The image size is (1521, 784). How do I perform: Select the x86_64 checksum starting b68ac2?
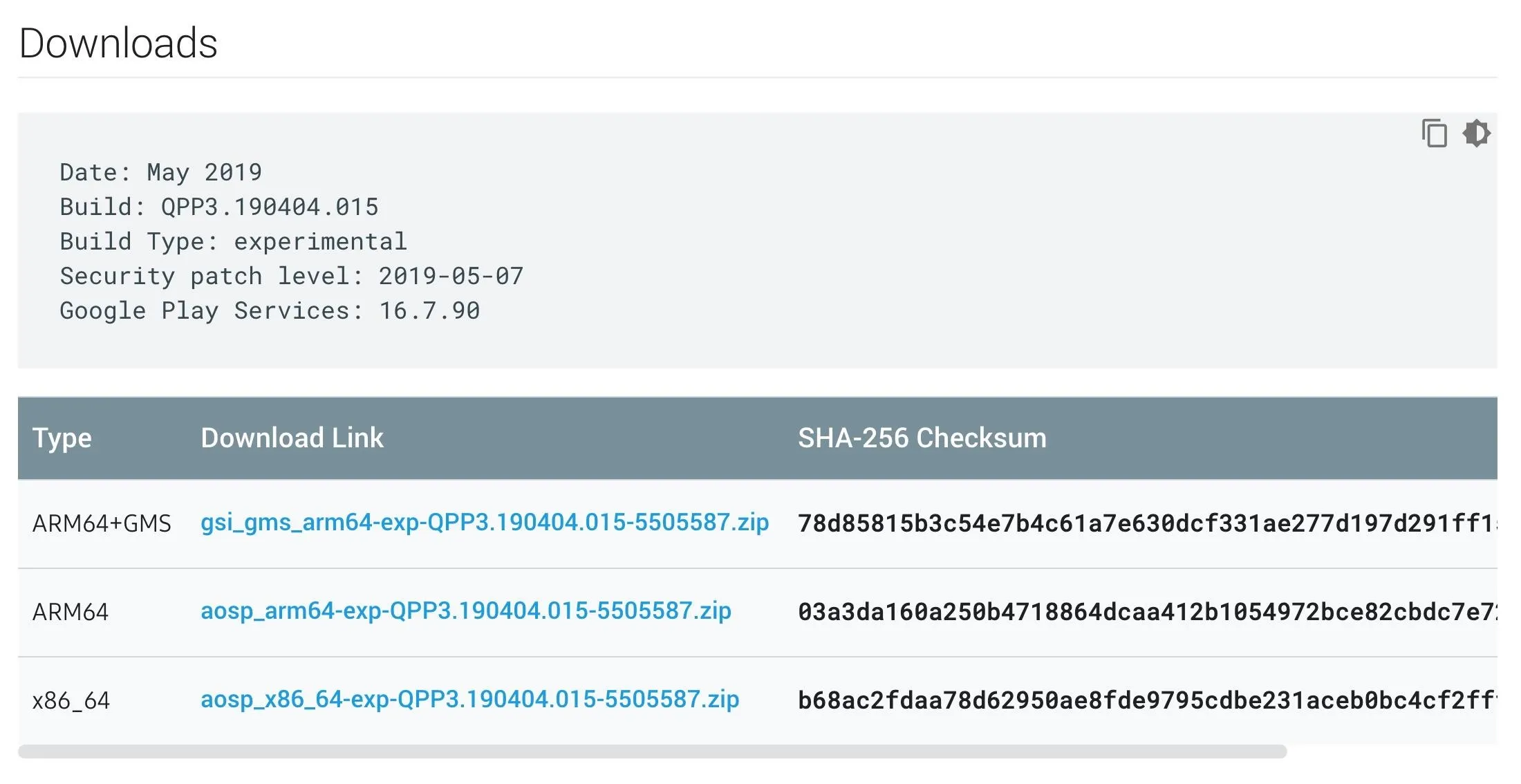pyautogui.click(x=1148, y=701)
